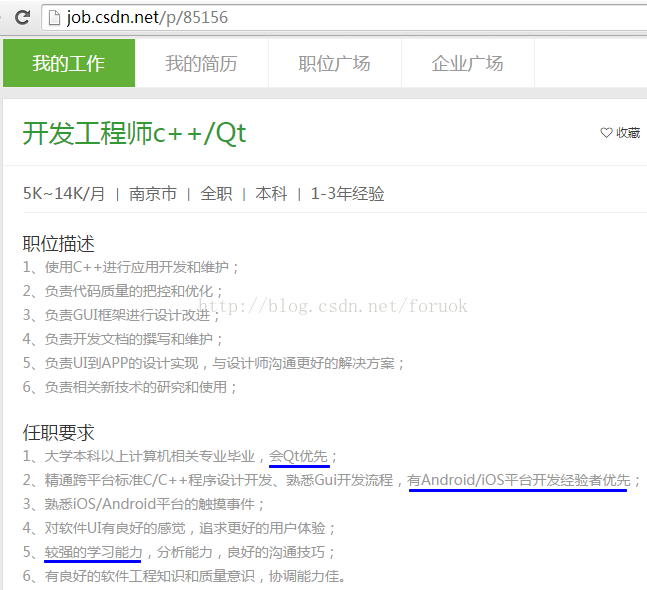Image resolution: width=647 pixels, height=590 pixels.
Task: Select the salary text 5K~14K/月
Action: pos(64,194)
